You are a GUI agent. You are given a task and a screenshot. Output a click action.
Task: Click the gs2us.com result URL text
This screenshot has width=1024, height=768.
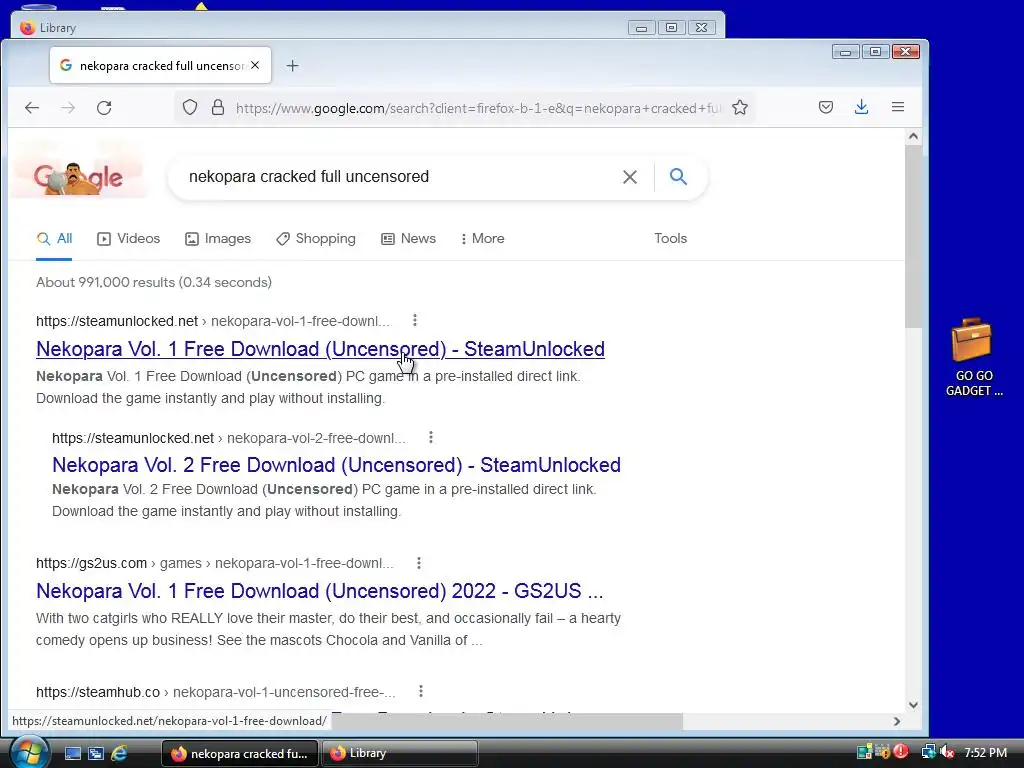point(215,563)
